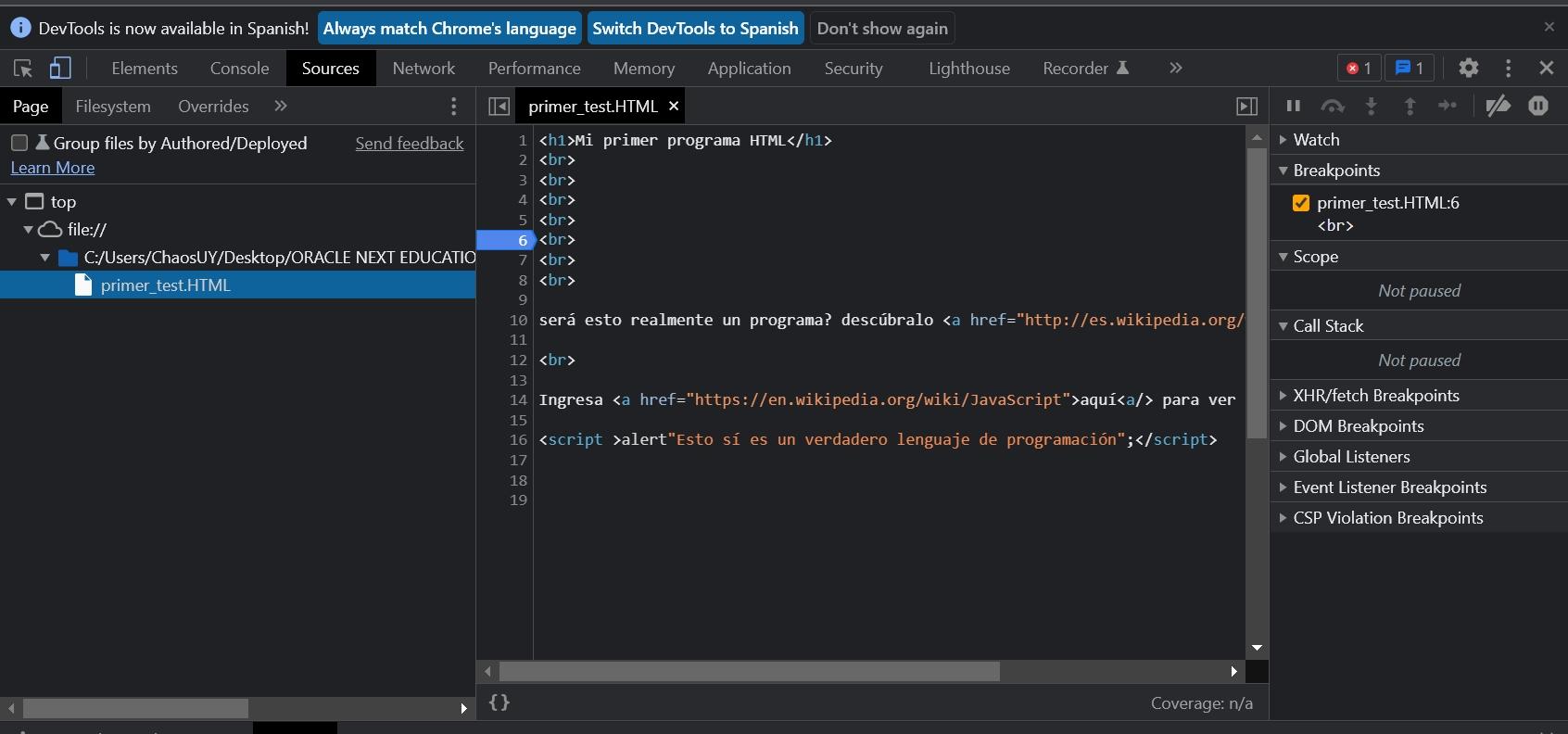
Task: Collapse the file:// tree node
Action: (x=29, y=229)
